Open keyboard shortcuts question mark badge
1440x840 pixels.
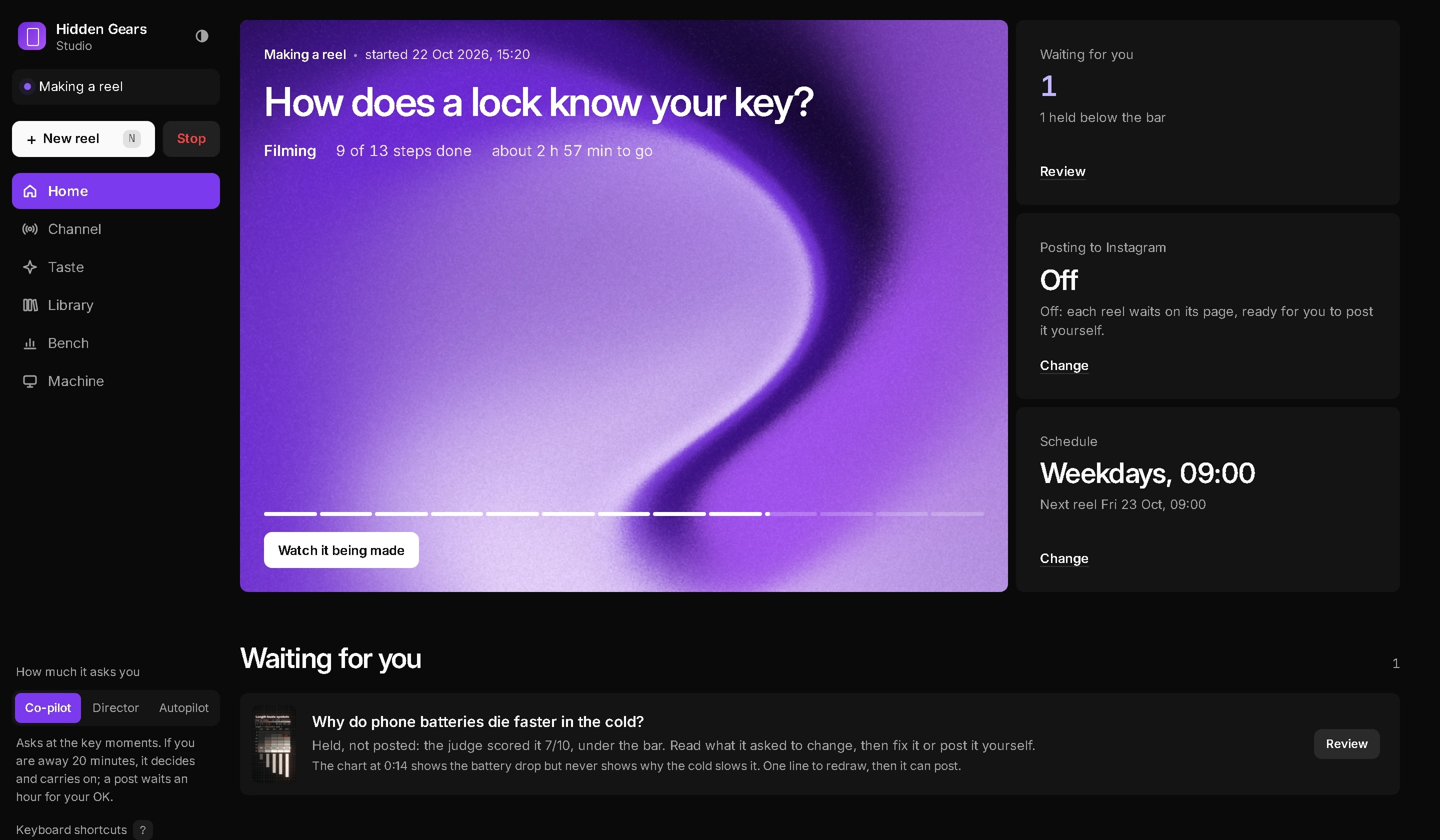pyautogui.click(x=143, y=829)
